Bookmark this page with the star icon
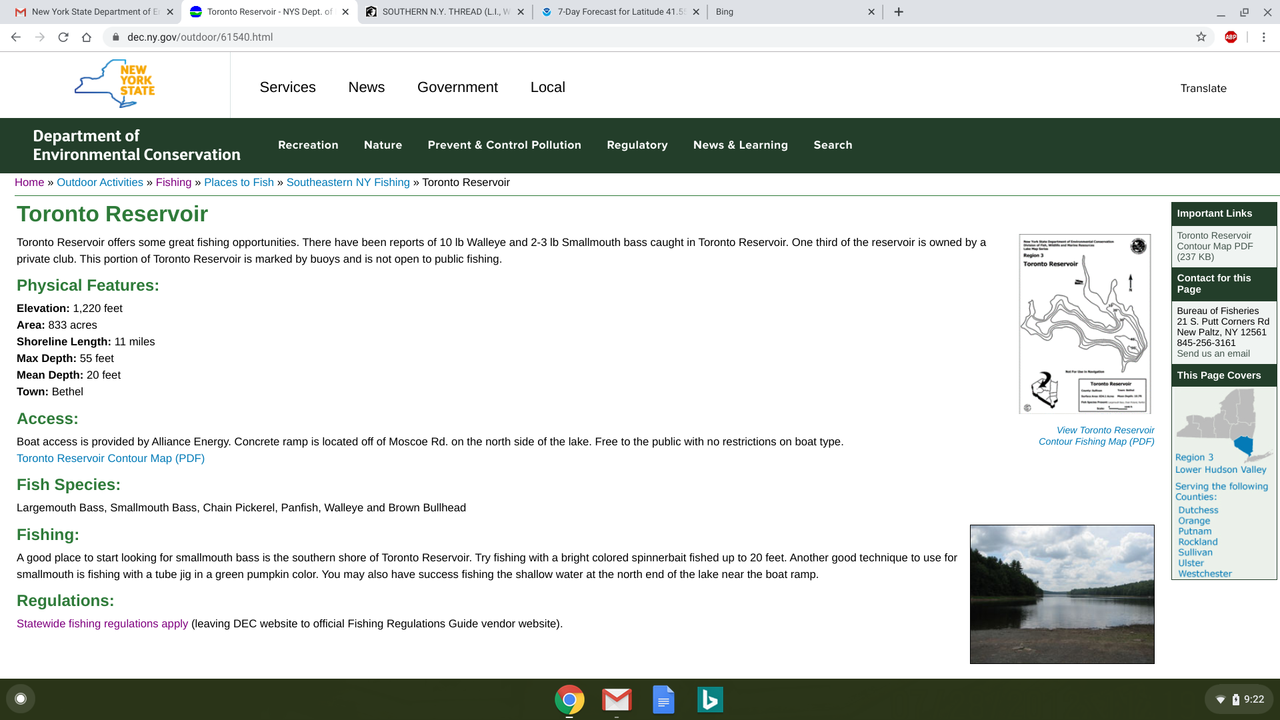Screen dimensions: 1280x720 tap(1200, 34)
